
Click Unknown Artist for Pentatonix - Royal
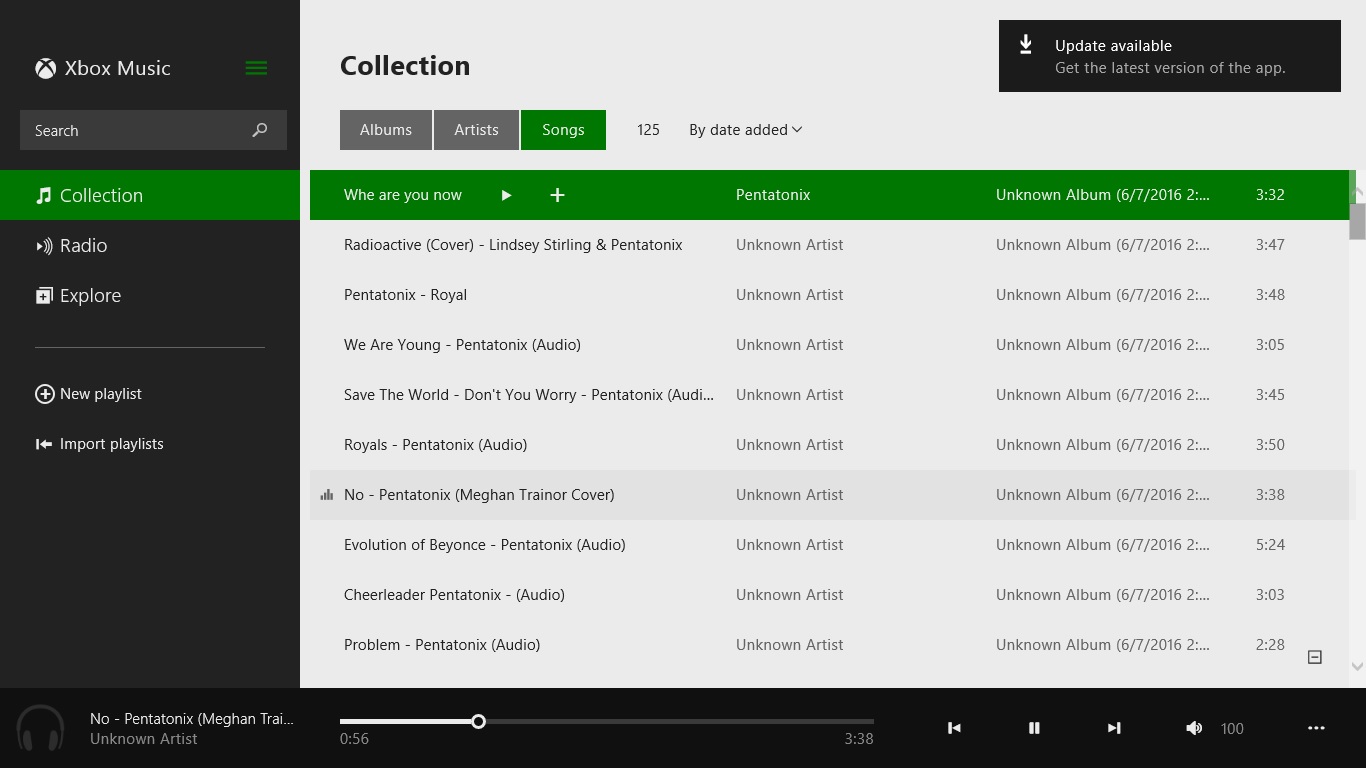pos(790,295)
